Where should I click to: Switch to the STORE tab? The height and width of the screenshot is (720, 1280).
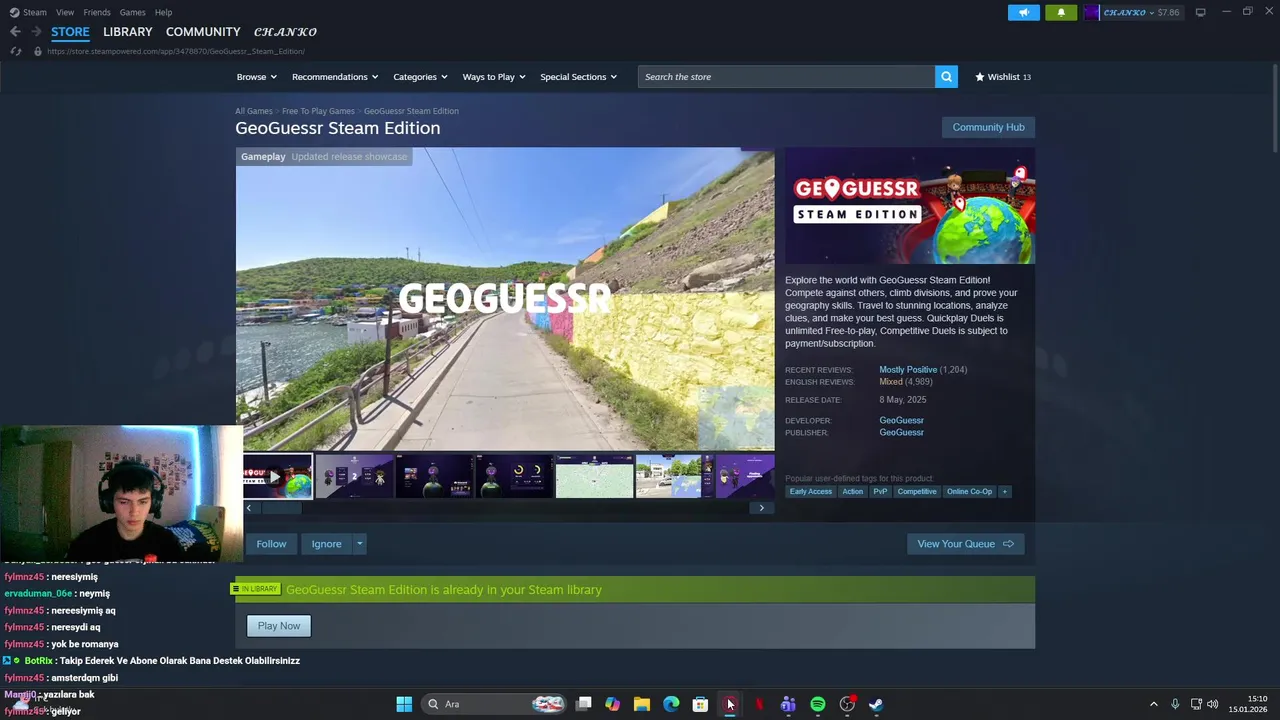(x=70, y=32)
